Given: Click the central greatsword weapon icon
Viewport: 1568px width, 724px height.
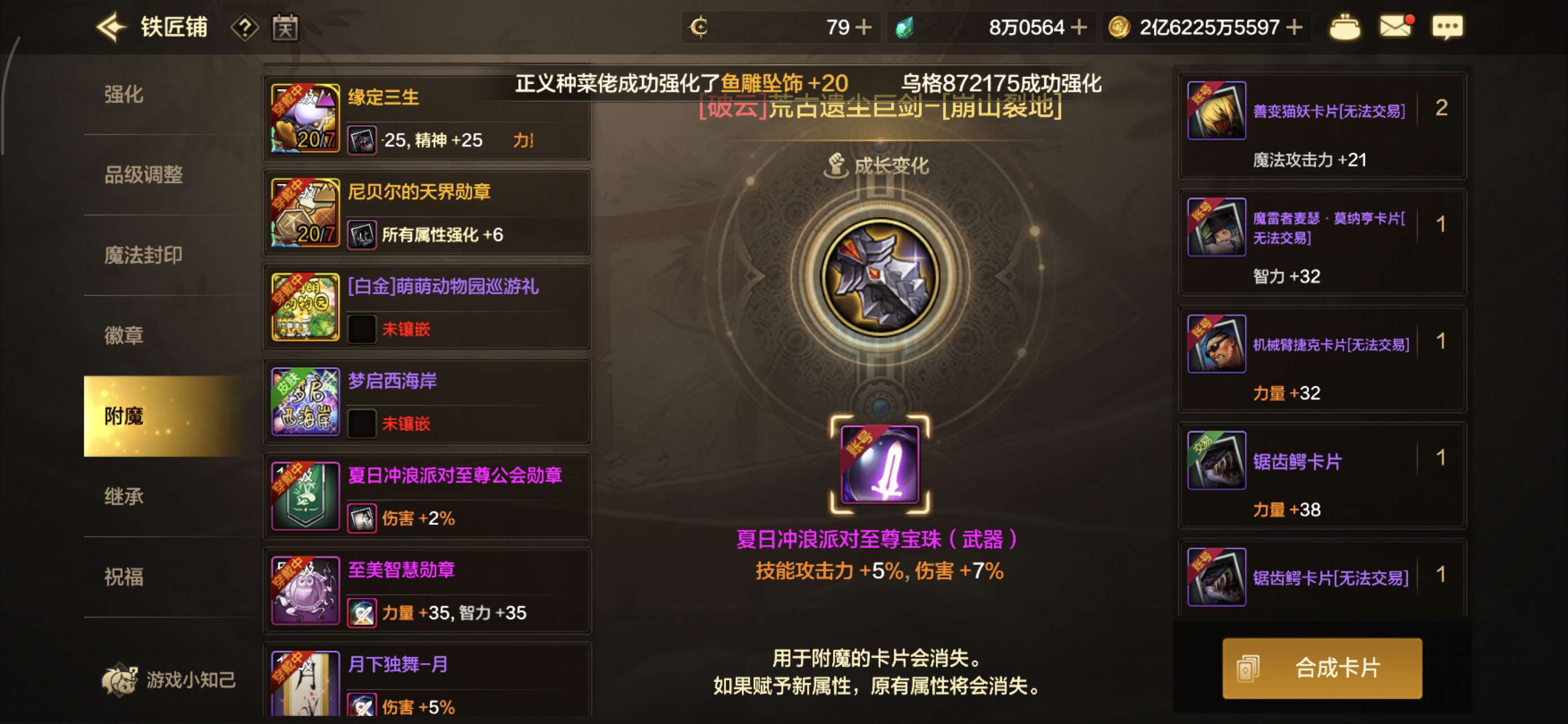Looking at the screenshot, I should pos(880,277).
